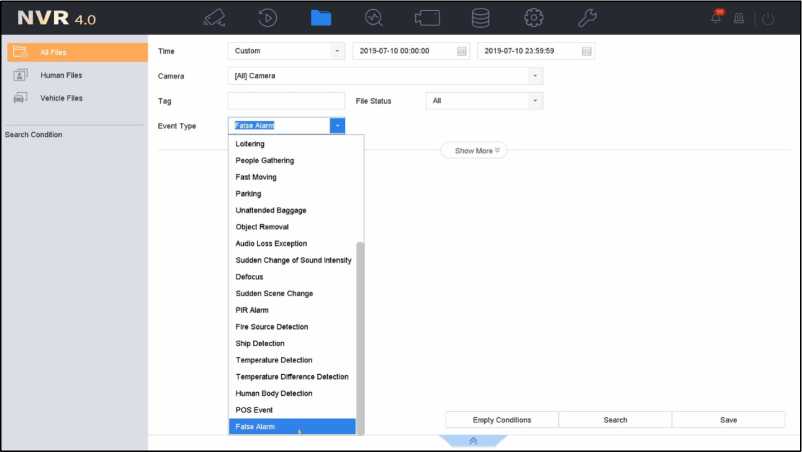Click the alarm bell notification icon
This screenshot has width=802, height=452.
(x=717, y=18)
